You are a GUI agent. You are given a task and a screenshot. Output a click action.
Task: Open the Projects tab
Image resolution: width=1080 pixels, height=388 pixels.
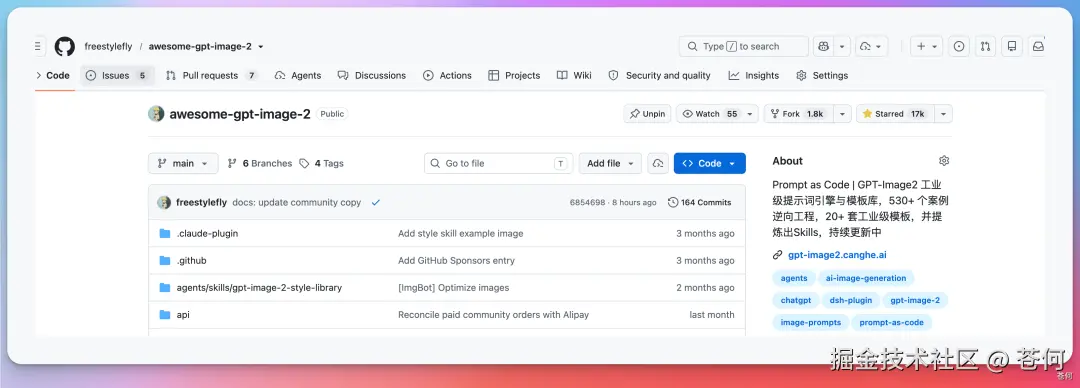pos(514,76)
